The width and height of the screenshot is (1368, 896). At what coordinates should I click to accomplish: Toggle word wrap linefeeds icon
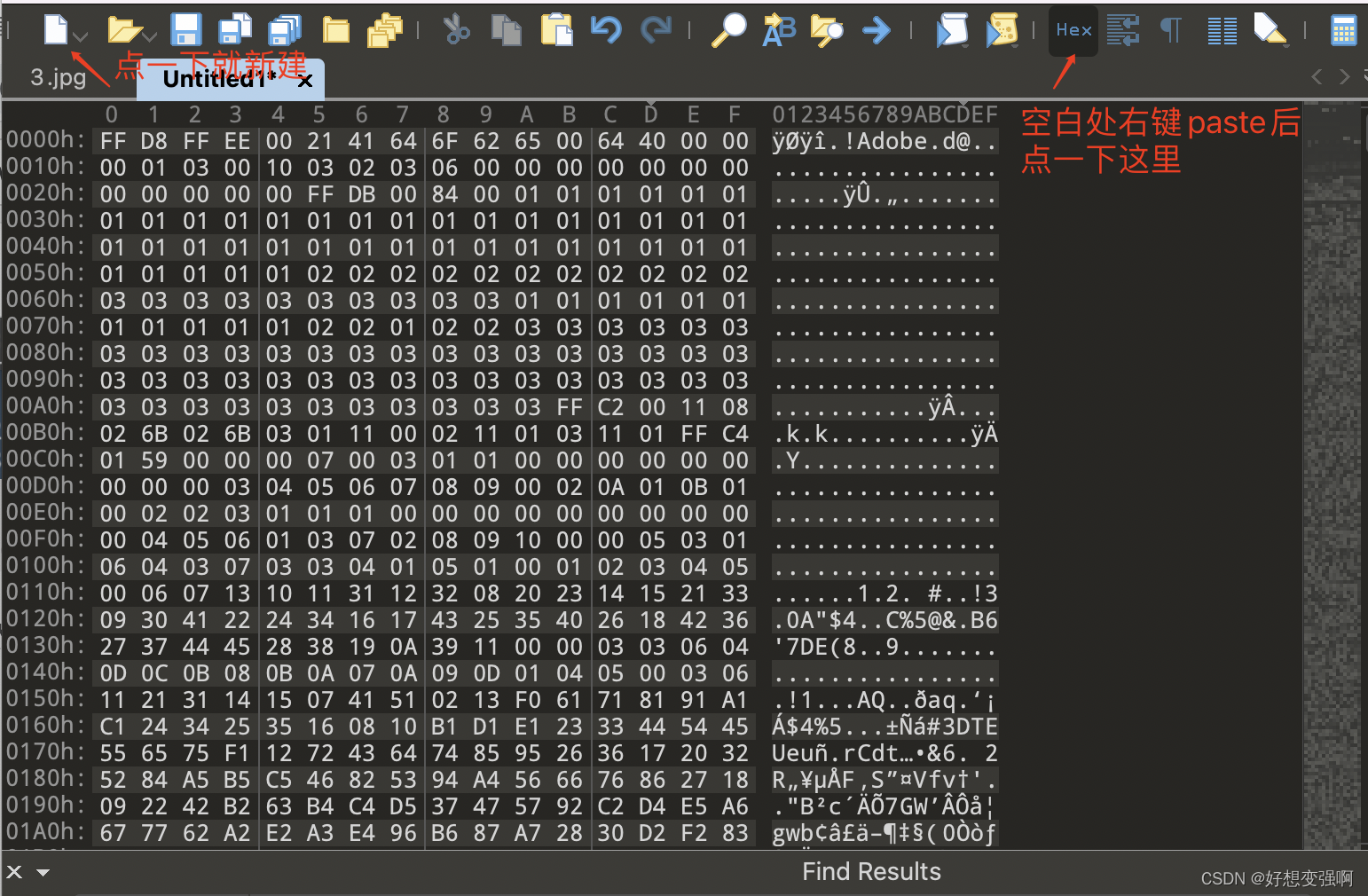[1123, 30]
